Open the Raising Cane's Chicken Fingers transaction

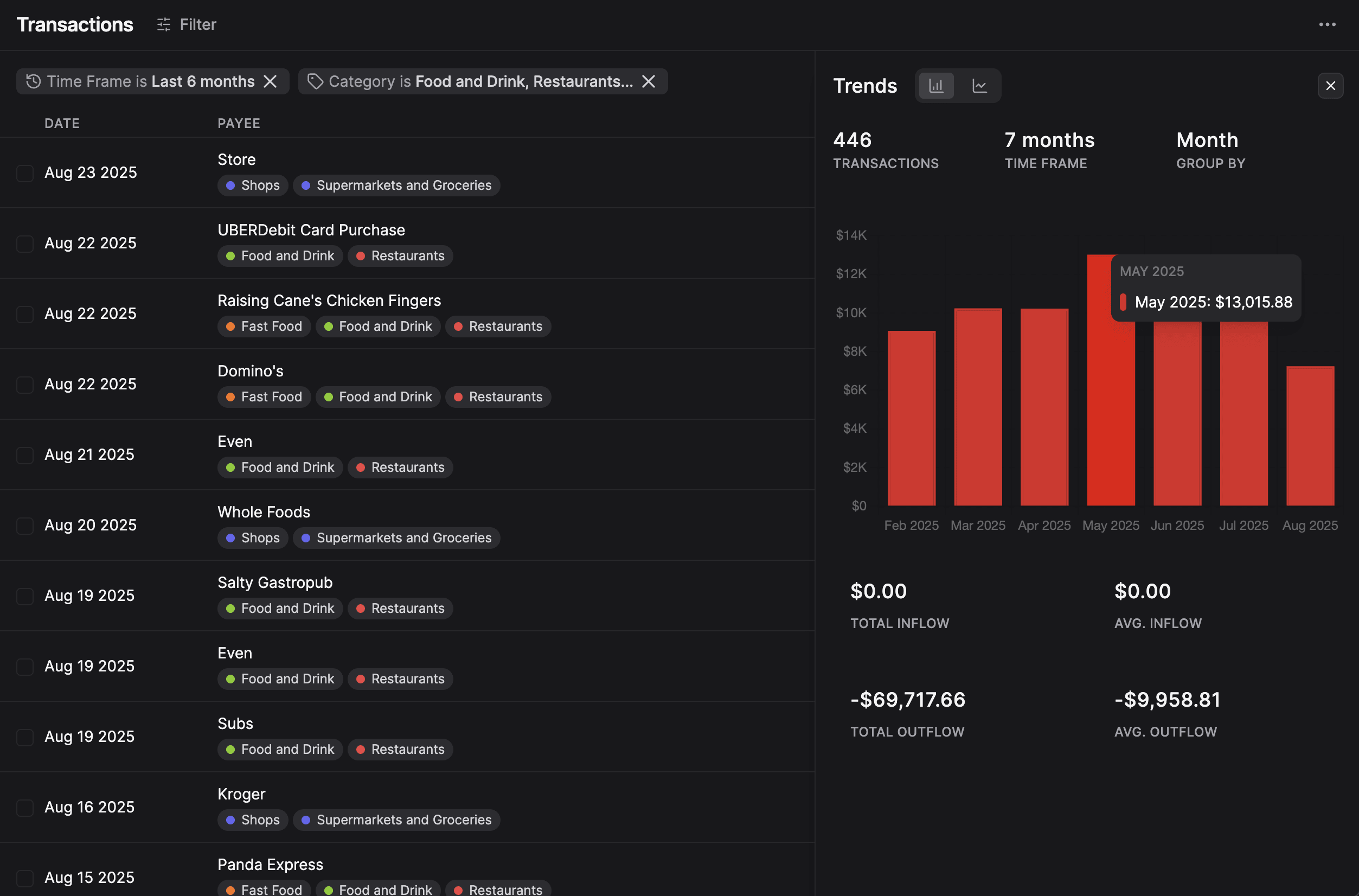click(x=329, y=300)
